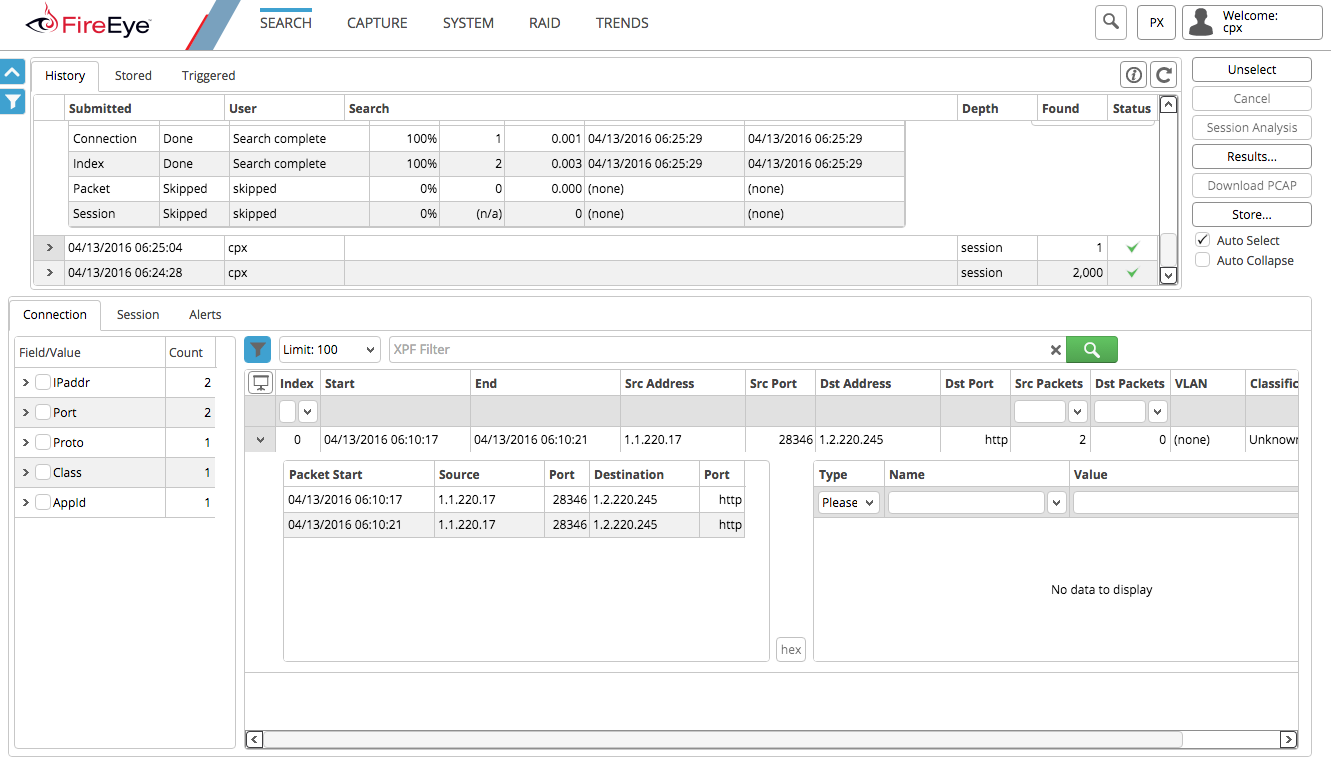Switch to the Triggered tab
1331x763 pixels.
coord(208,75)
